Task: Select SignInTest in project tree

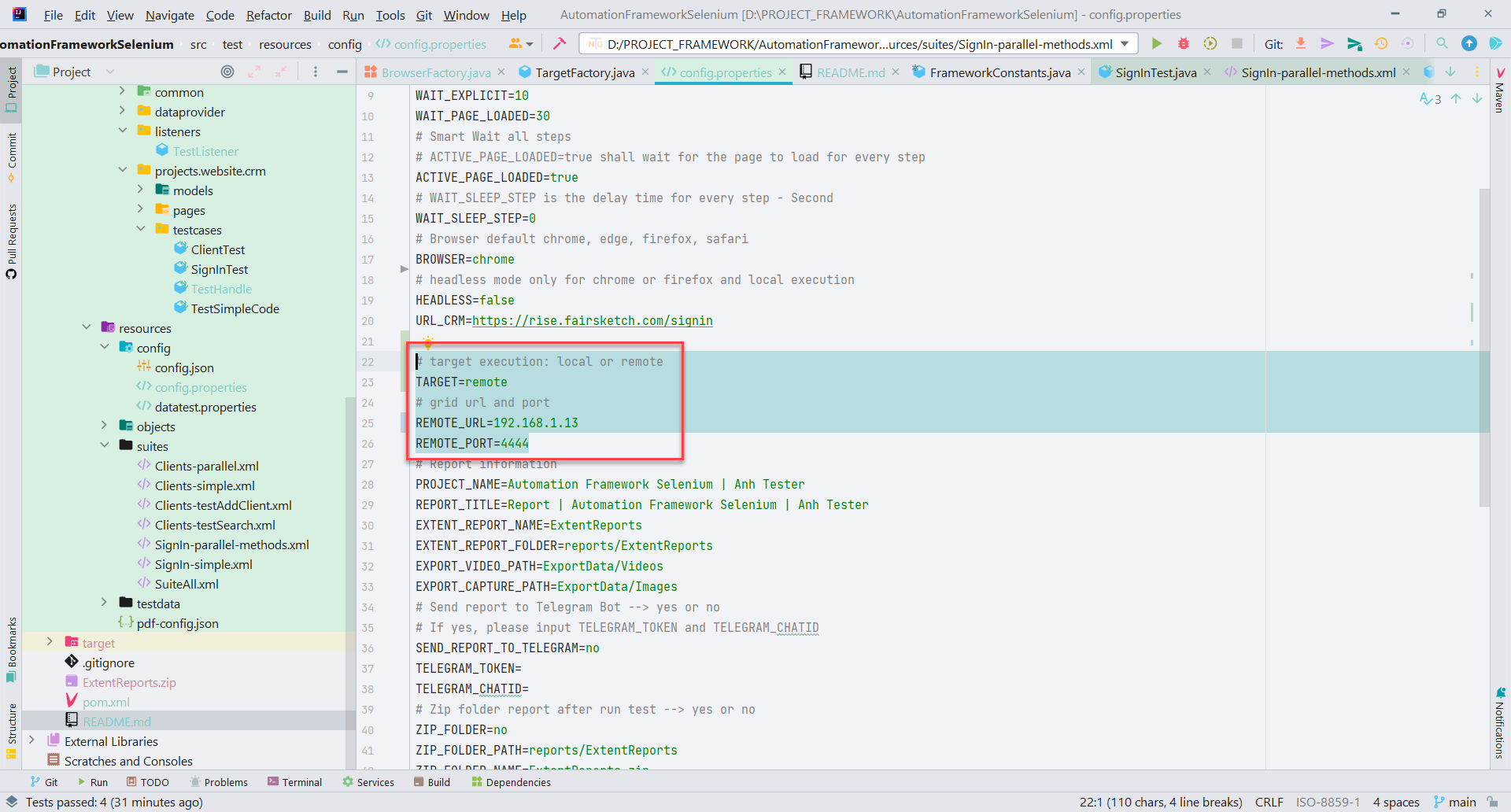Action: tap(219, 269)
